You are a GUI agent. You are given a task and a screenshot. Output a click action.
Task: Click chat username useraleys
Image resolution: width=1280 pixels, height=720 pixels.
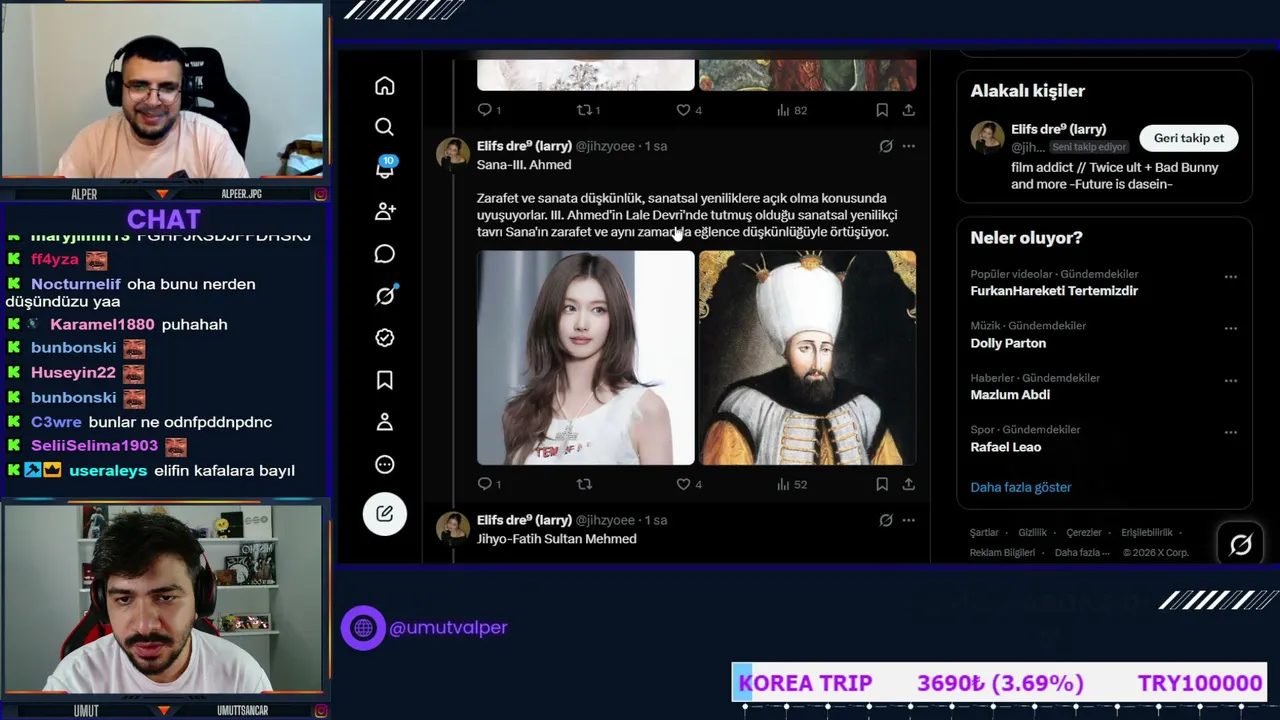coord(108,471)
